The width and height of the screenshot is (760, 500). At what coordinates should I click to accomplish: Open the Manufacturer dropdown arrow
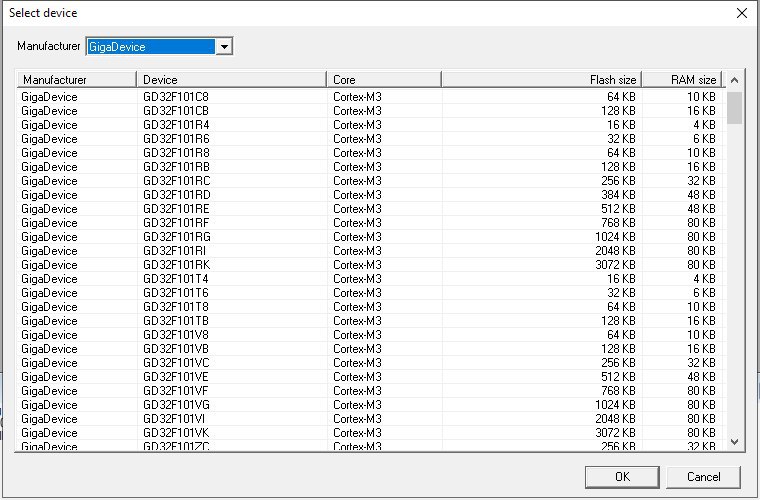pyautogui.click(x=224, y=47)
